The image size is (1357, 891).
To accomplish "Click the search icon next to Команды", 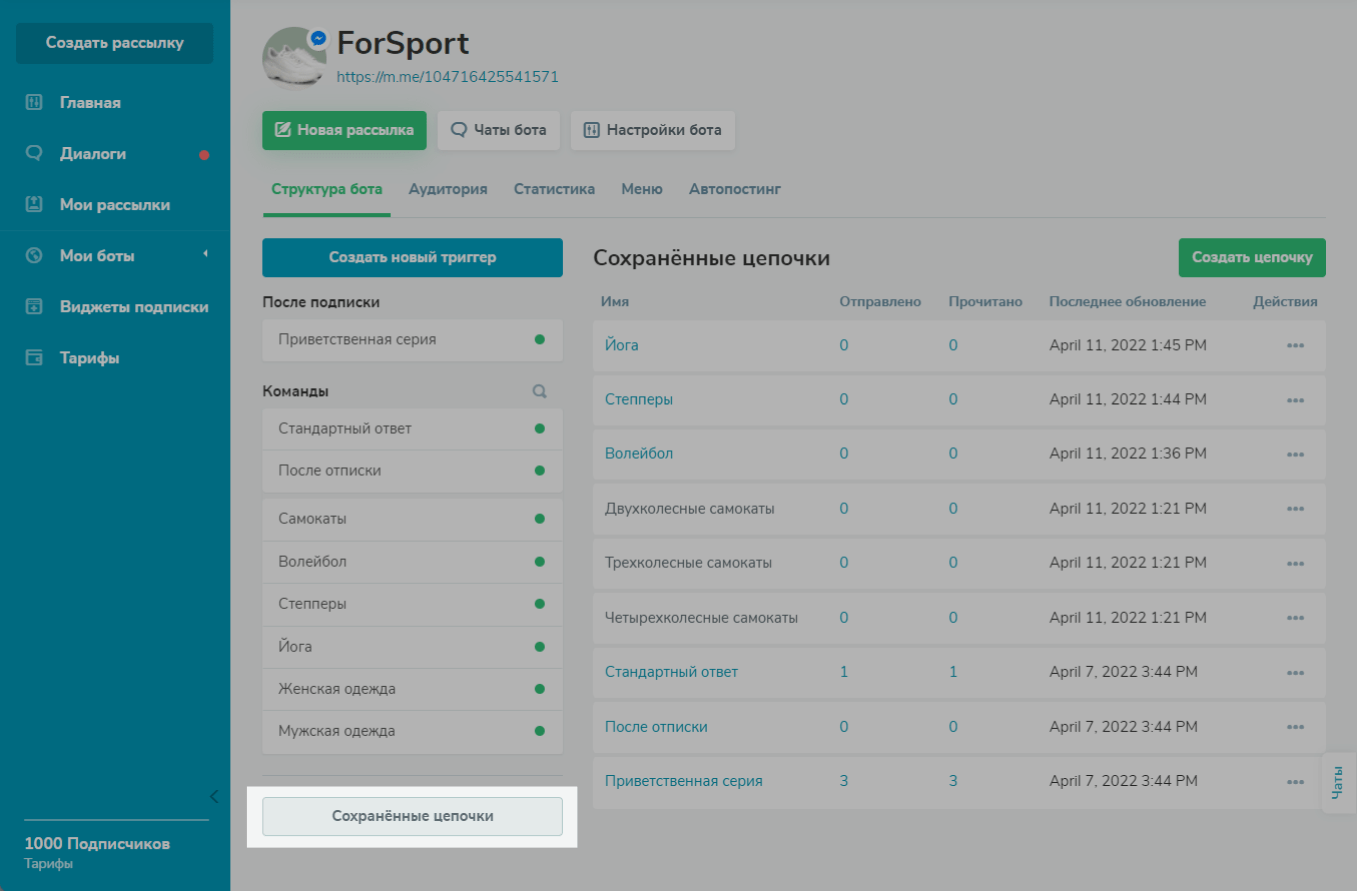I will [540, 392].
